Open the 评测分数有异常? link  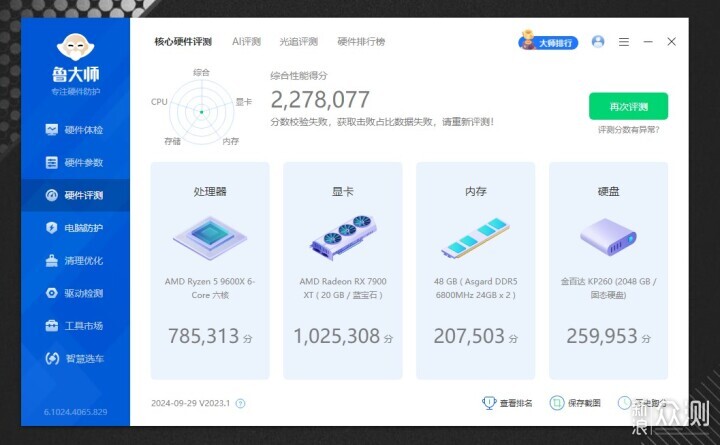[628, 130]
